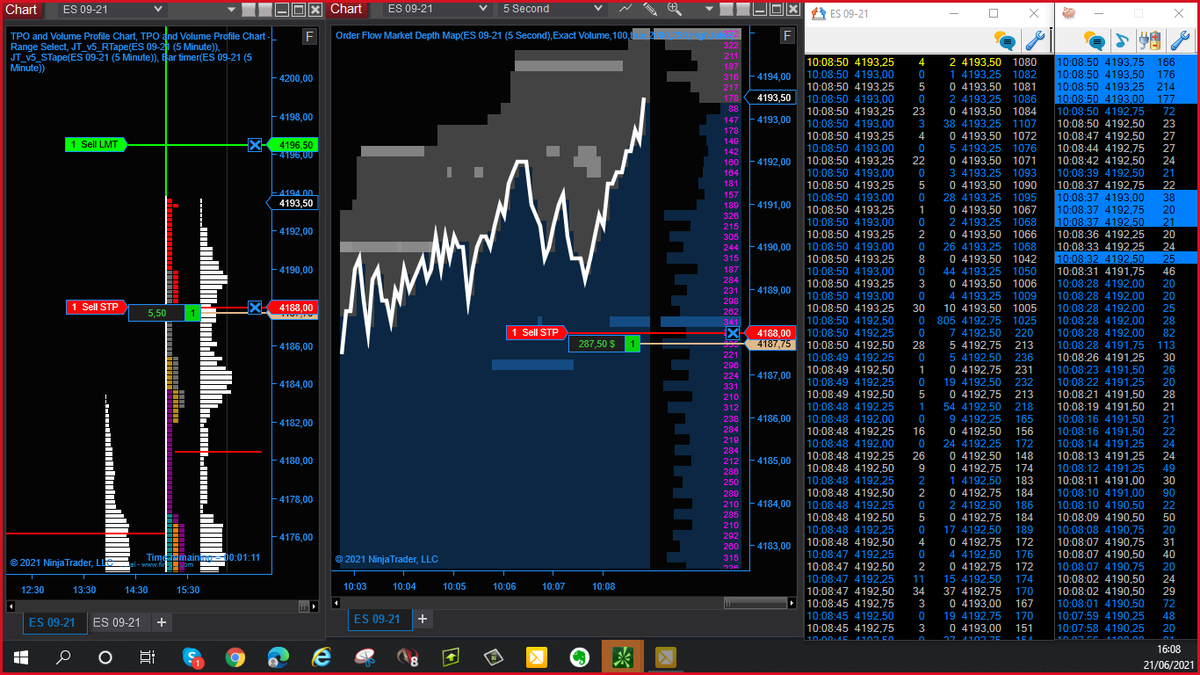This screenshot has height=675, width=1200.
Task: Click the zoom in magnifier icon
Action: (x=674, y=9)
